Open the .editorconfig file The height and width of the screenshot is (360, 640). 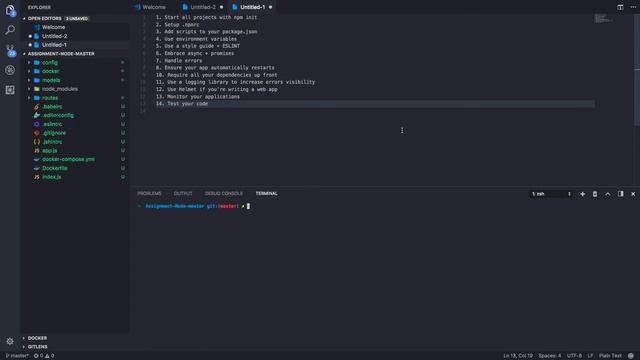click(x=58, y=116)
